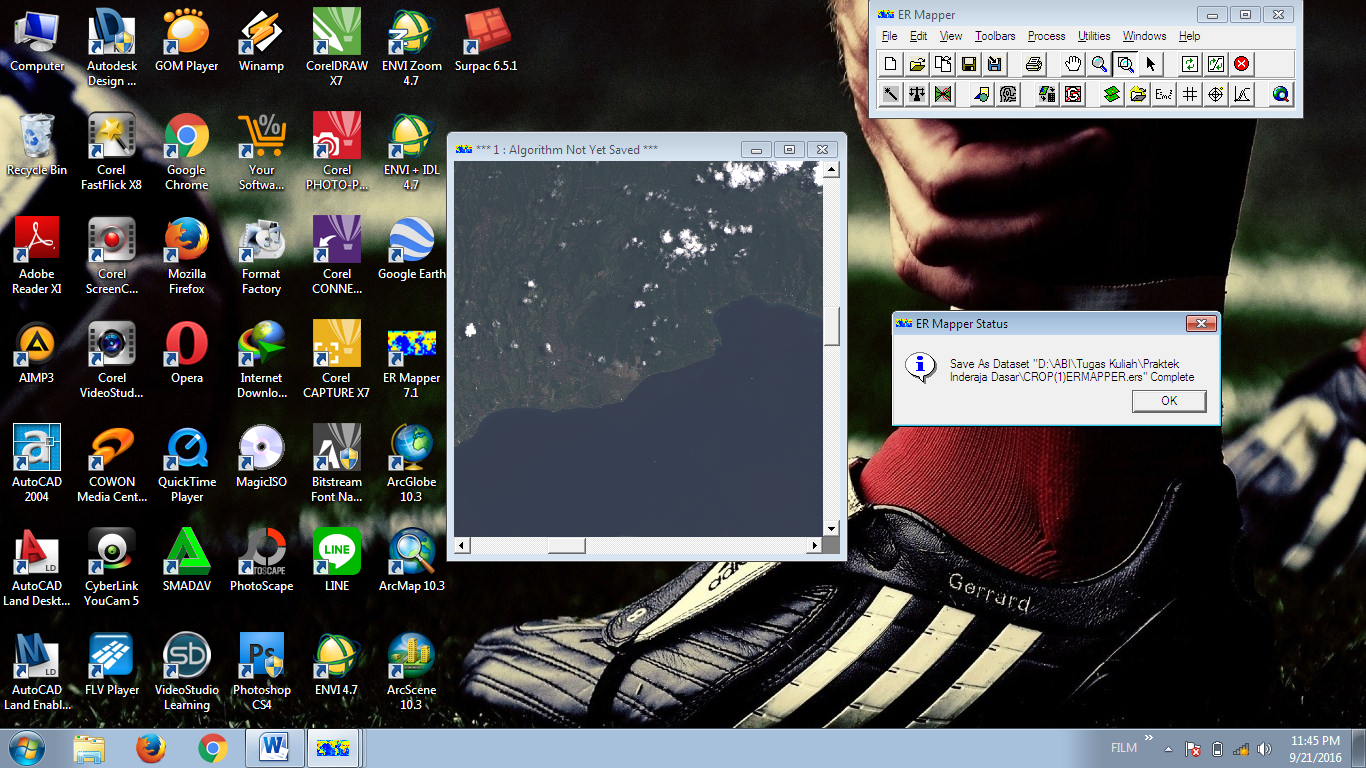
Task: Click the green Refresh image icon
Action: coord(1190,64)
